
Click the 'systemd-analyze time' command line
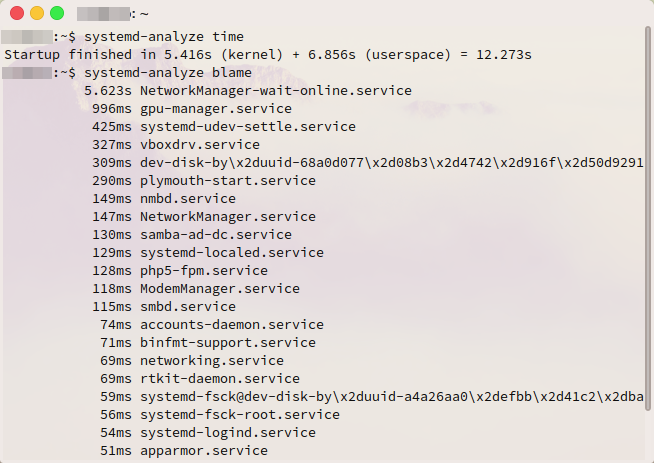click(x=123, y=37)
